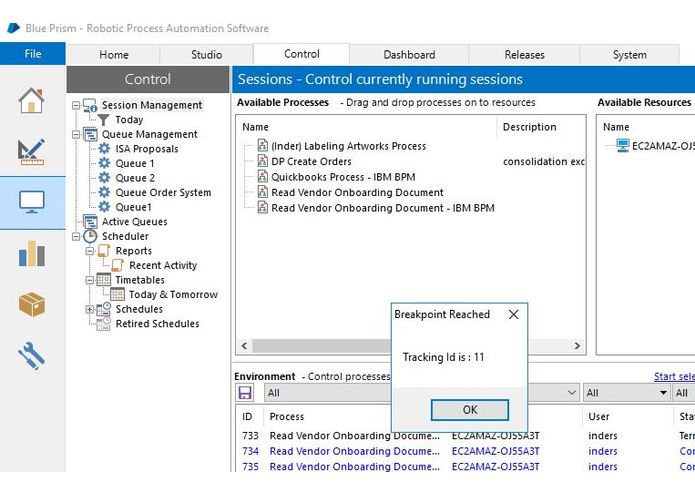Click the Blue Prism logo icon
The image size is (695, 494).
(x=13, y=28)
